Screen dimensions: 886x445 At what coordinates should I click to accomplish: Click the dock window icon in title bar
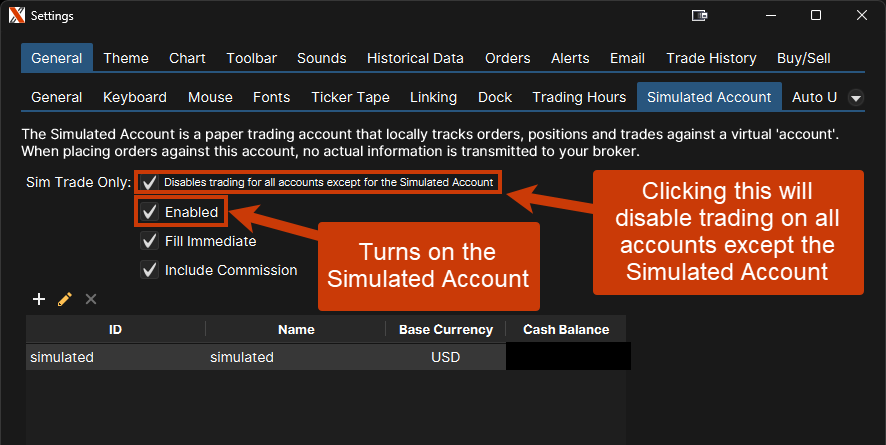click(700, 16)
